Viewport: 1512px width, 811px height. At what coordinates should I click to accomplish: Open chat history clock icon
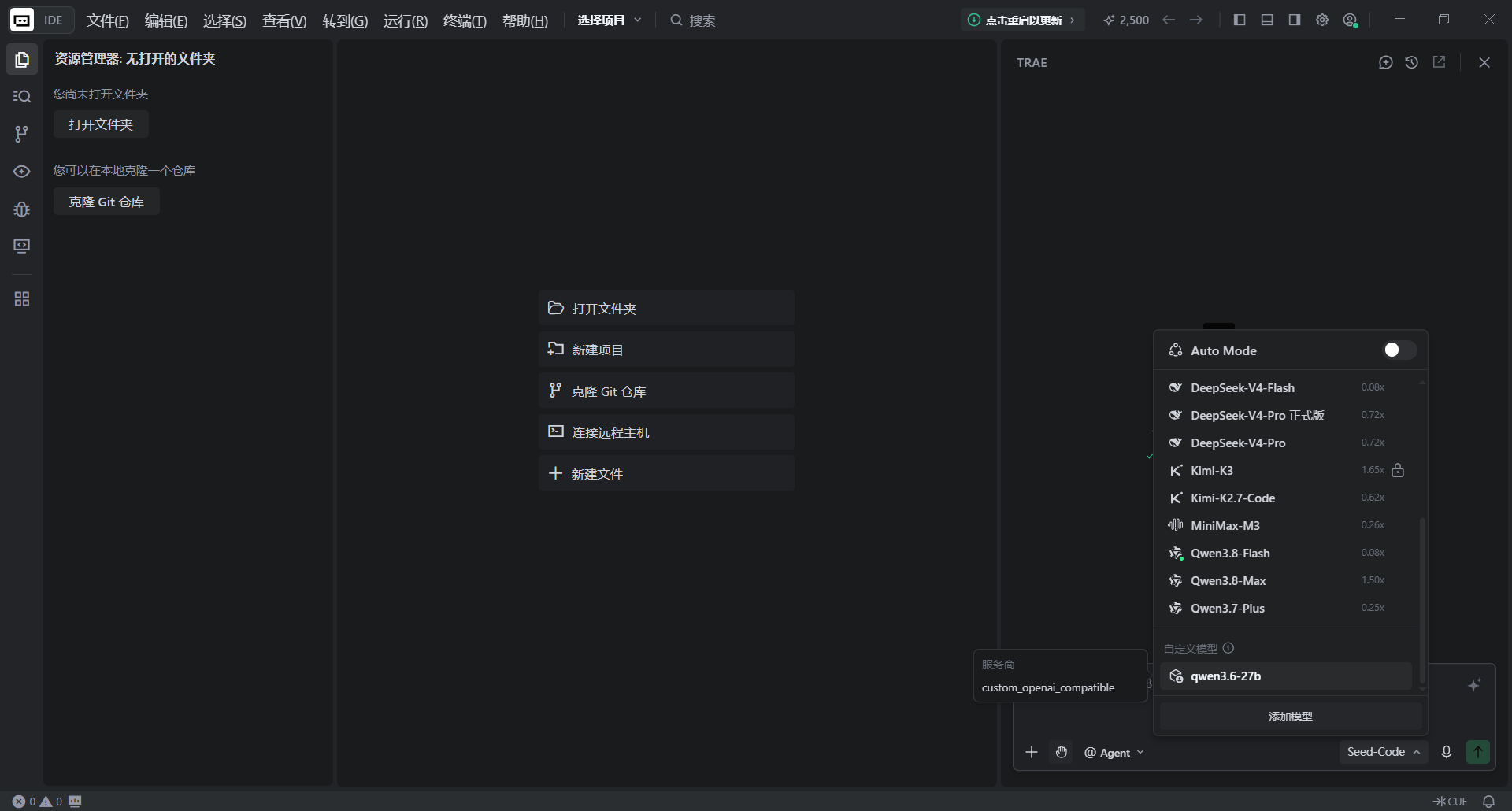pos(1412,62)
